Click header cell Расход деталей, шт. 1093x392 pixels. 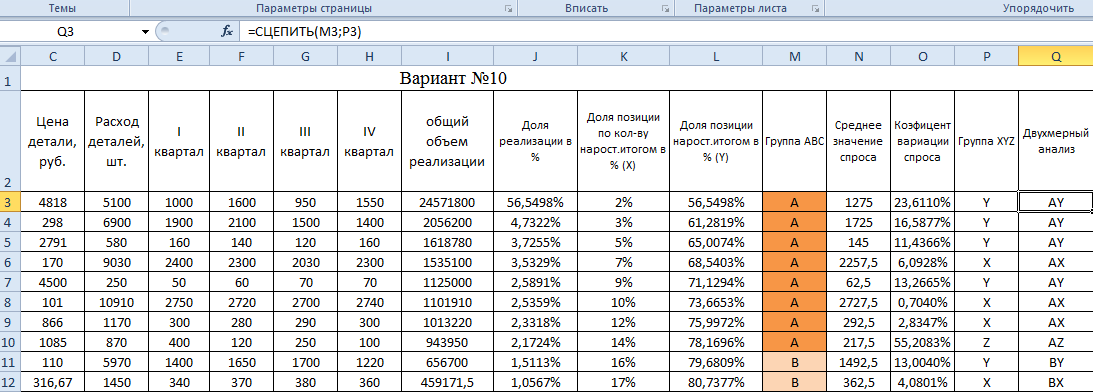116,142
